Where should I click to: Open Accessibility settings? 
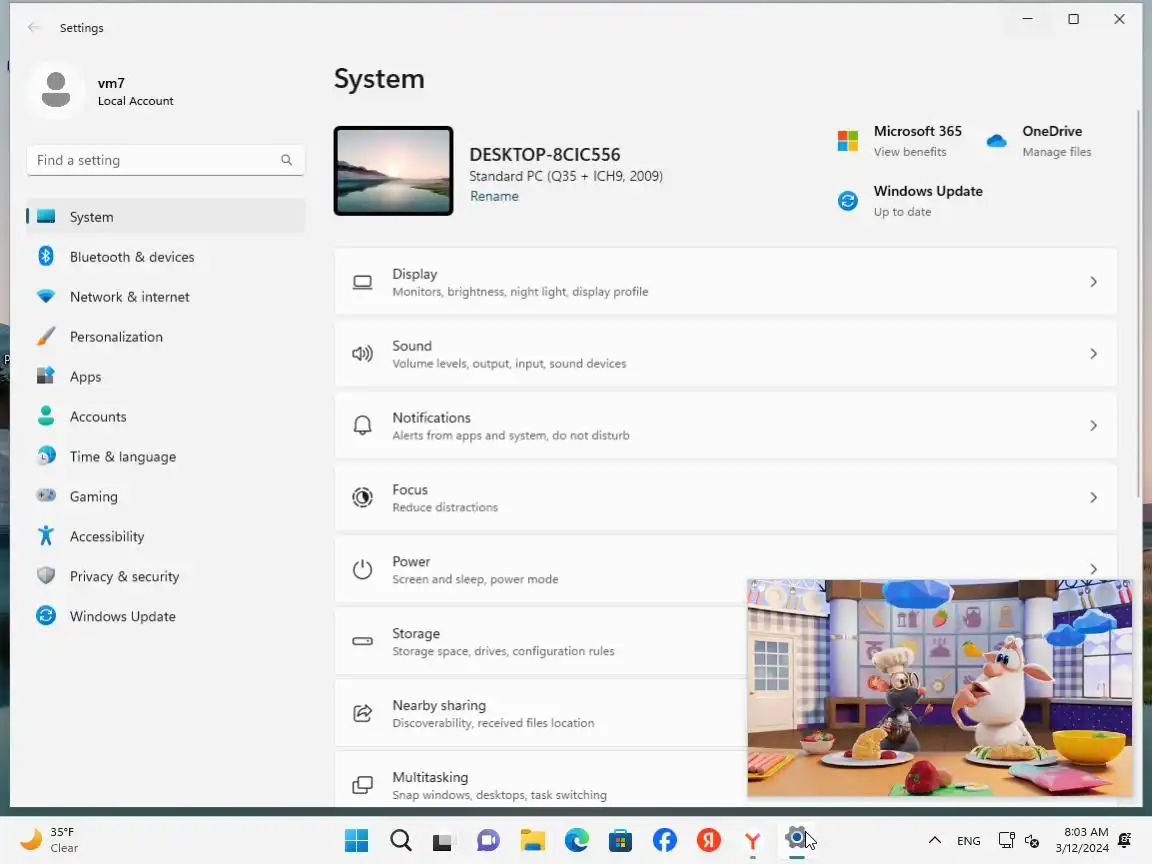165,536
